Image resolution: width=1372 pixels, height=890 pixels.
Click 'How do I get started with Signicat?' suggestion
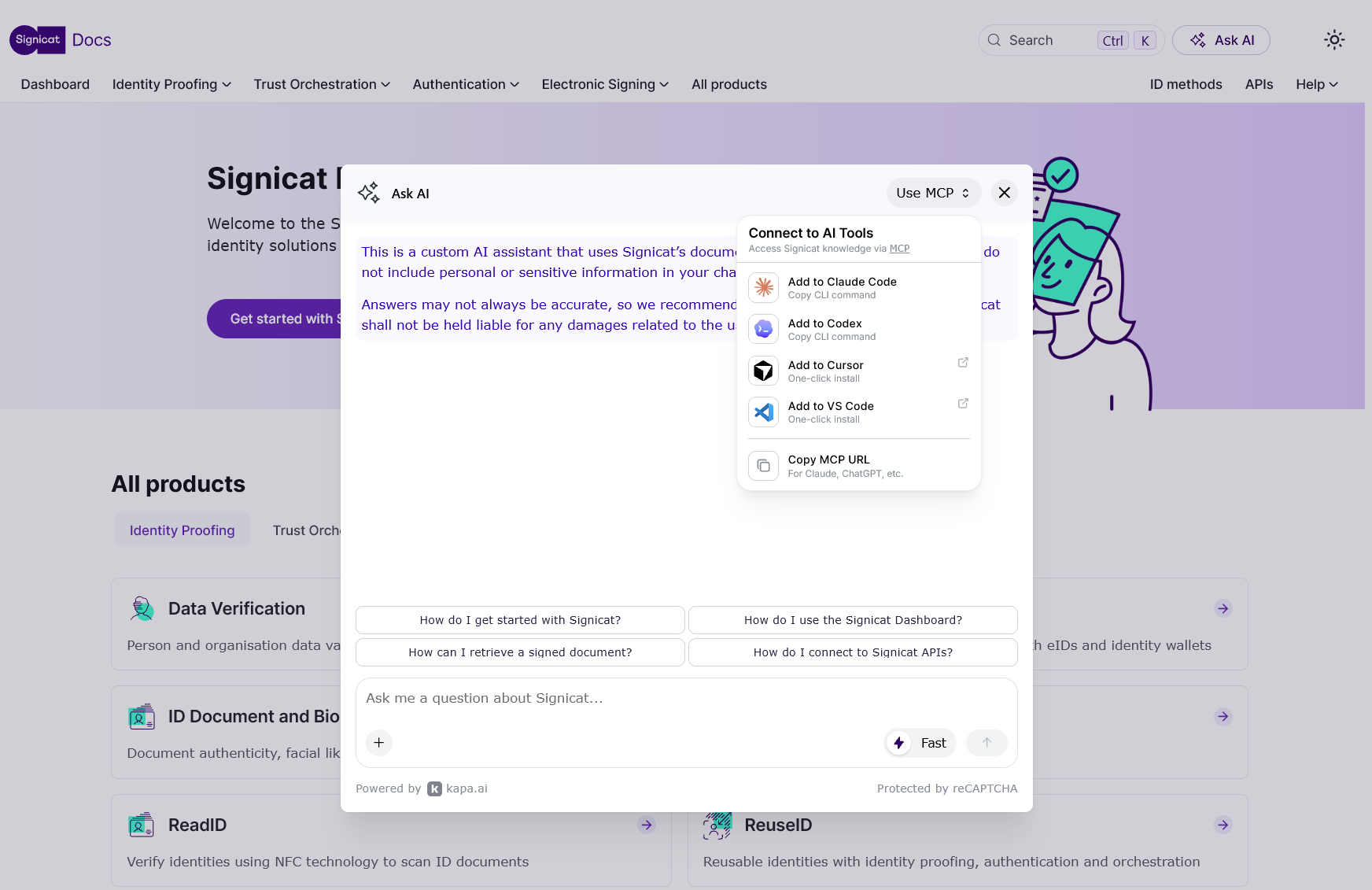click(x=520, y=620)
